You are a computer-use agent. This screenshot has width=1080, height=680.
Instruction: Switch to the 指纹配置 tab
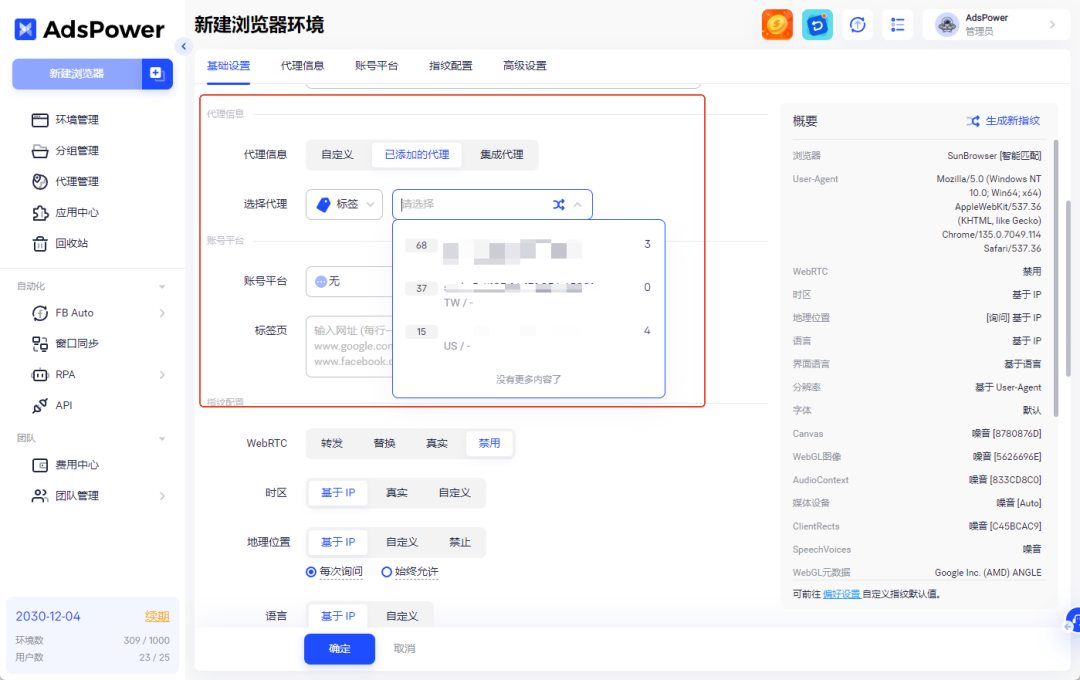point(449,65)
